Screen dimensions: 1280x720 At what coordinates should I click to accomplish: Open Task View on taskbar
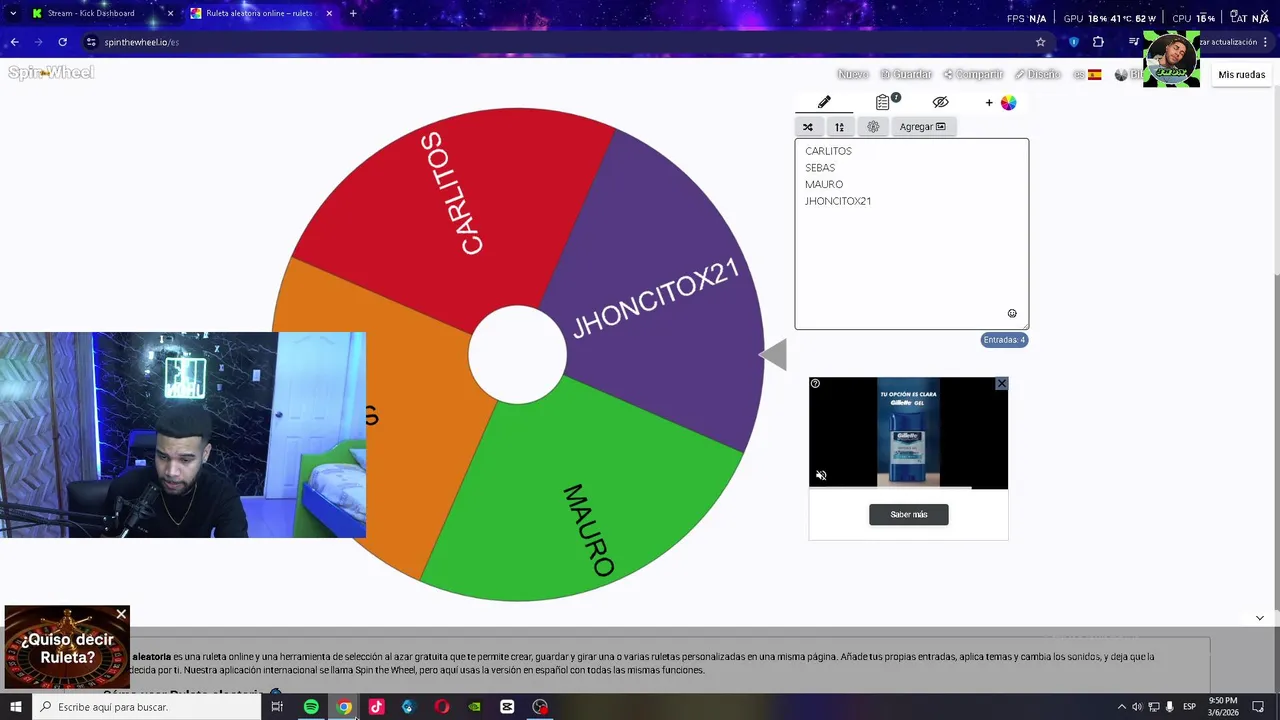click(277, 707)
